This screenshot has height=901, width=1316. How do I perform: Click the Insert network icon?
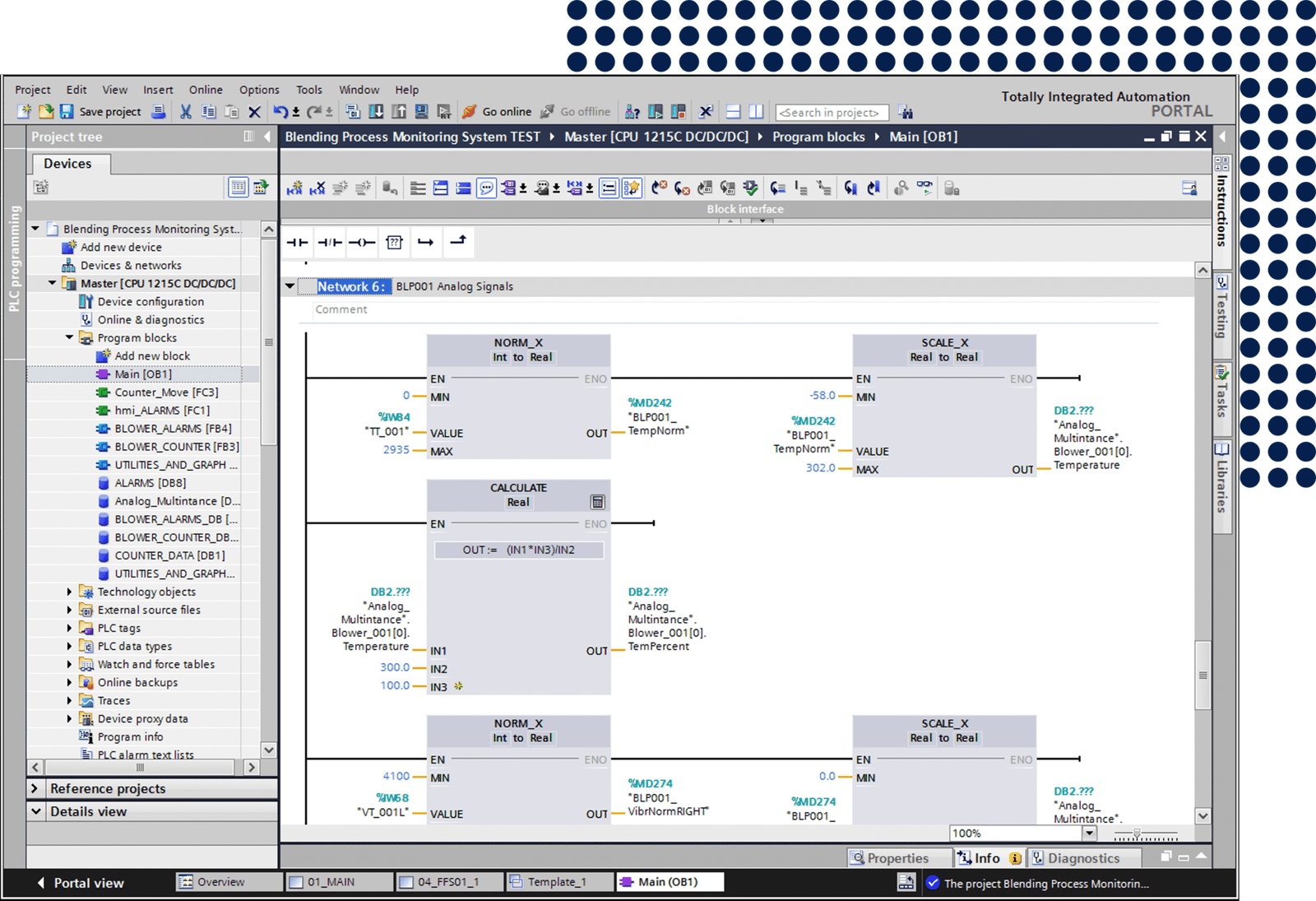click(x=294, y=188)
